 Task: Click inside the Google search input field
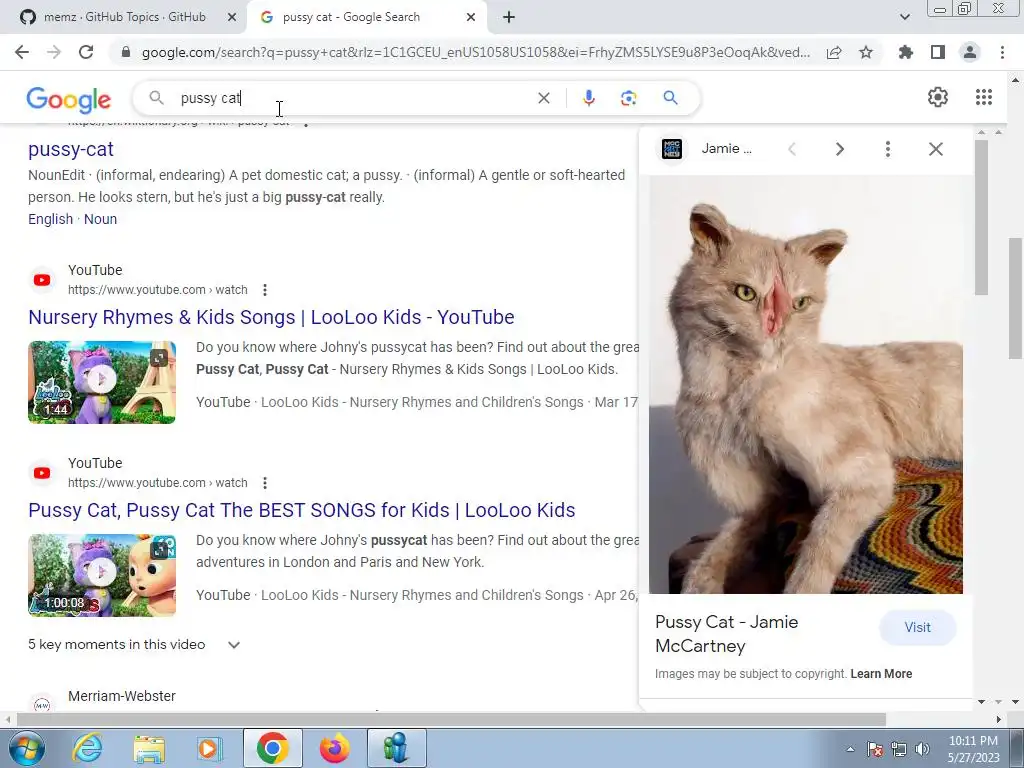coord(353,98)
